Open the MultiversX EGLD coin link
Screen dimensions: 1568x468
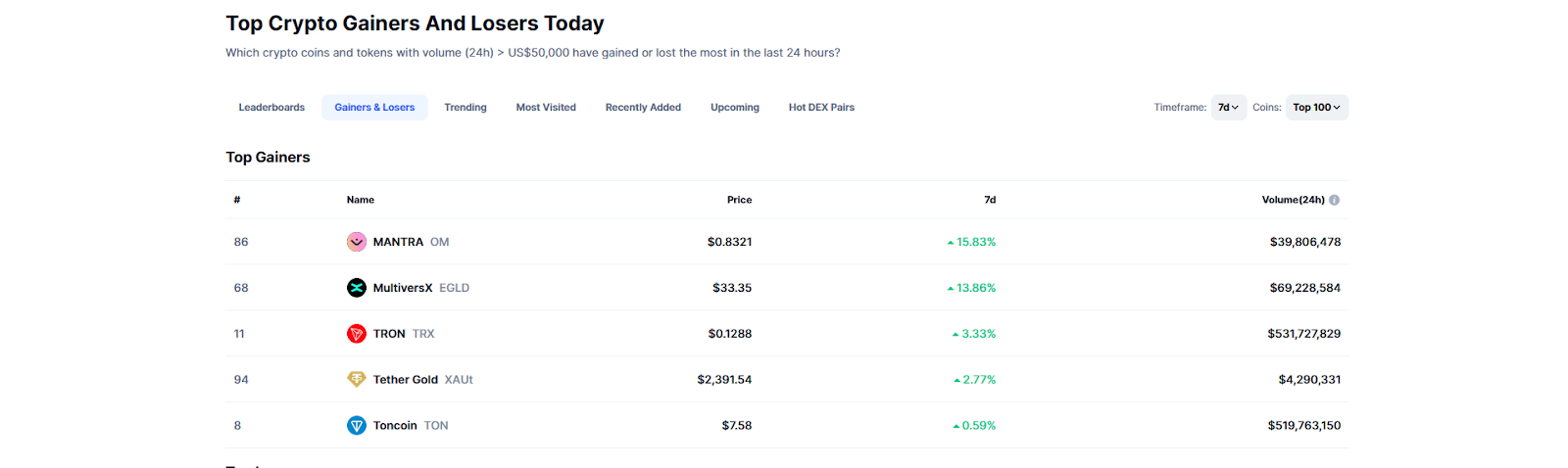pyautogui.click(x=403, y=288)
